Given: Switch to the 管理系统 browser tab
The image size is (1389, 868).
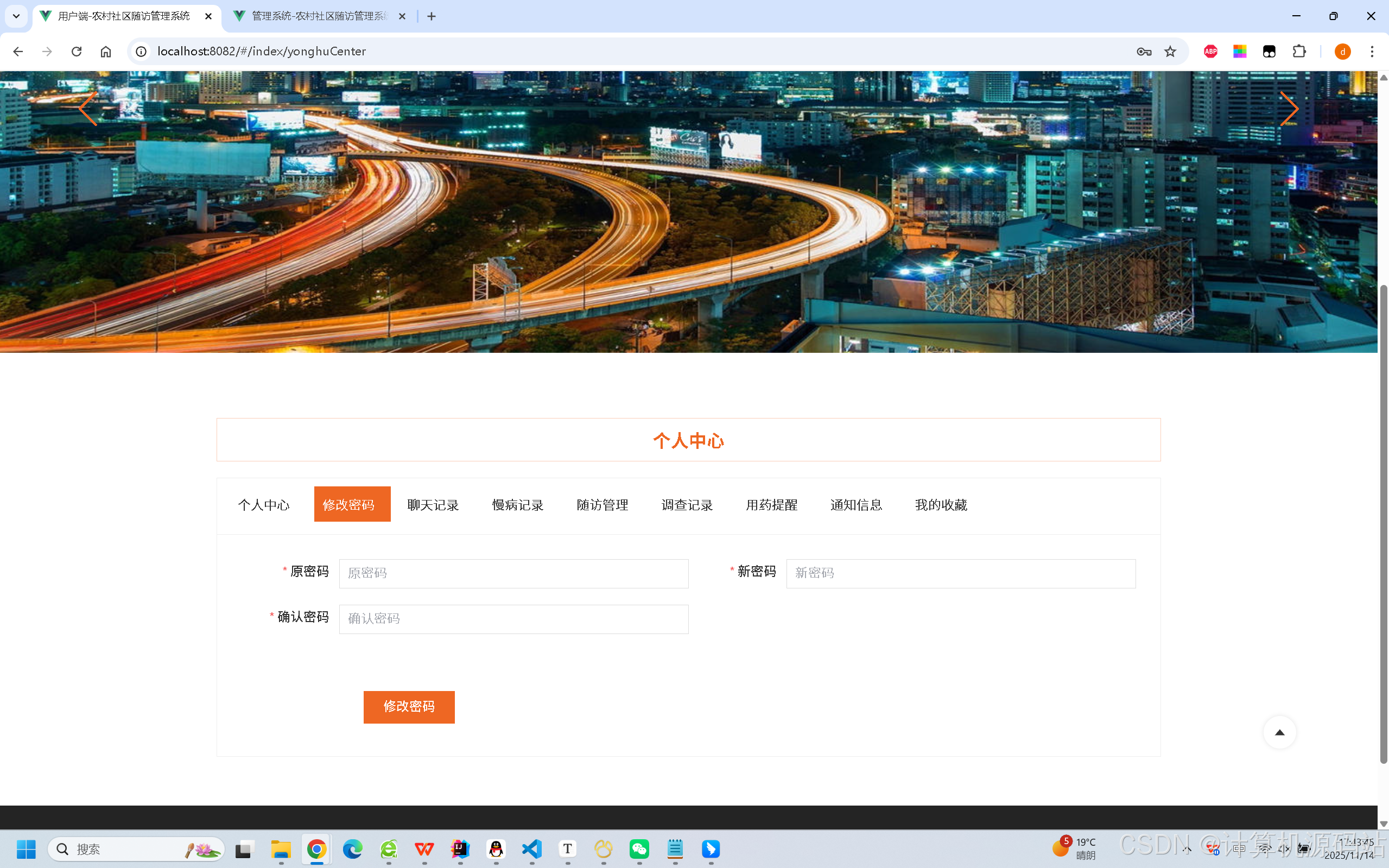Looking at the screenshot, I should pos(321,16).
